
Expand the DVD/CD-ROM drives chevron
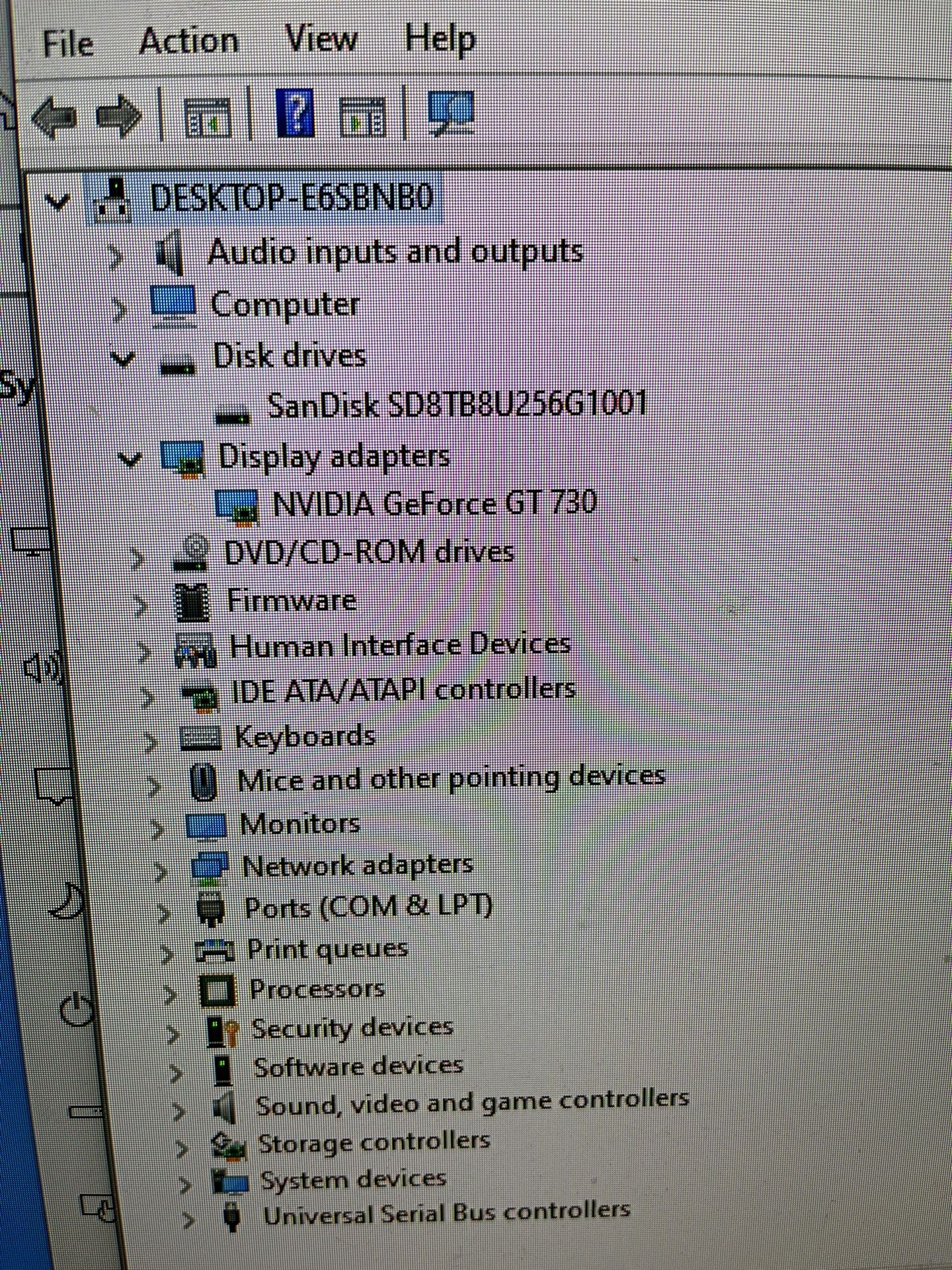click(x=136, y=559)
